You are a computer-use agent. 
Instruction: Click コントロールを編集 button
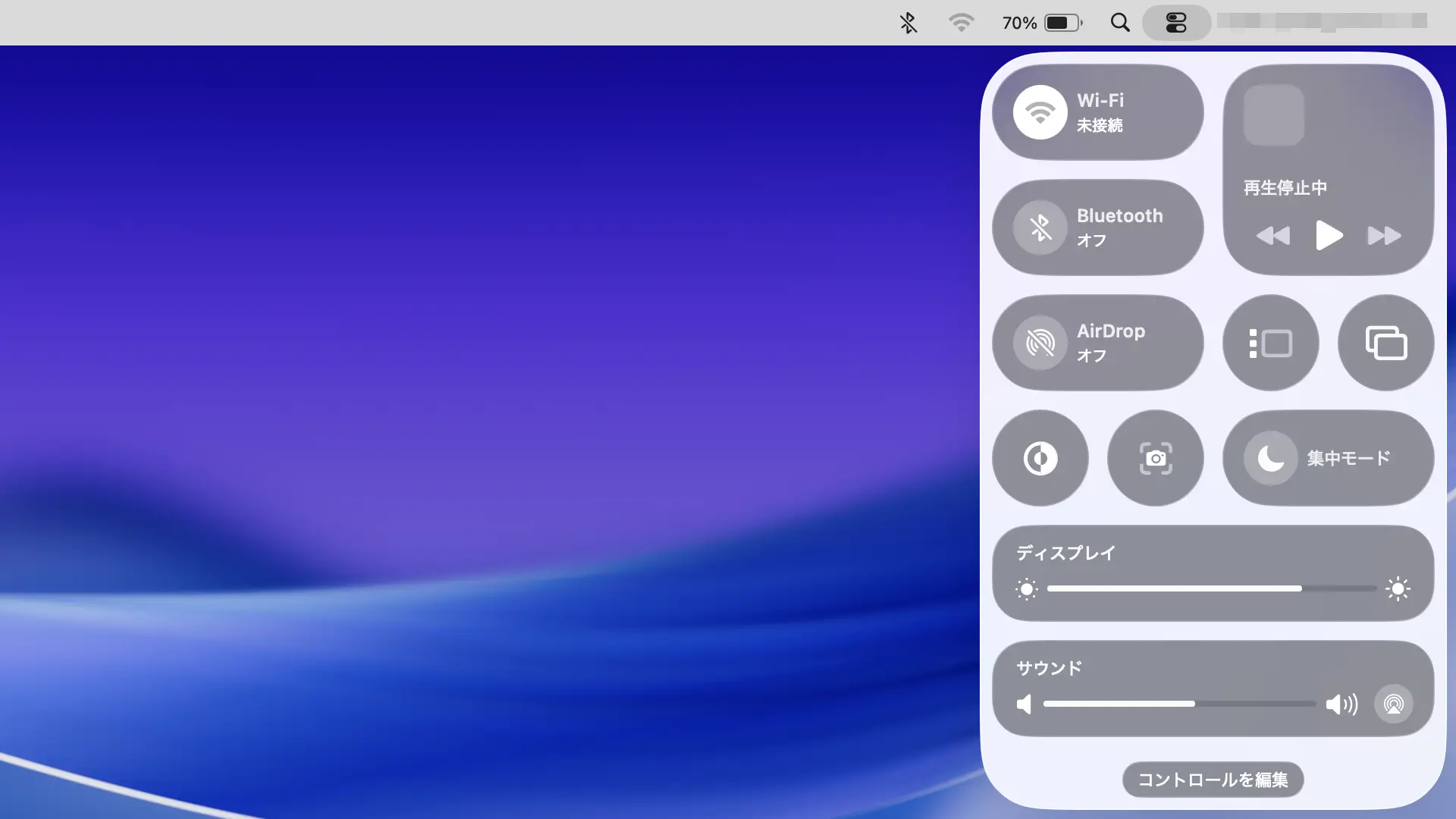(1212, 780)
